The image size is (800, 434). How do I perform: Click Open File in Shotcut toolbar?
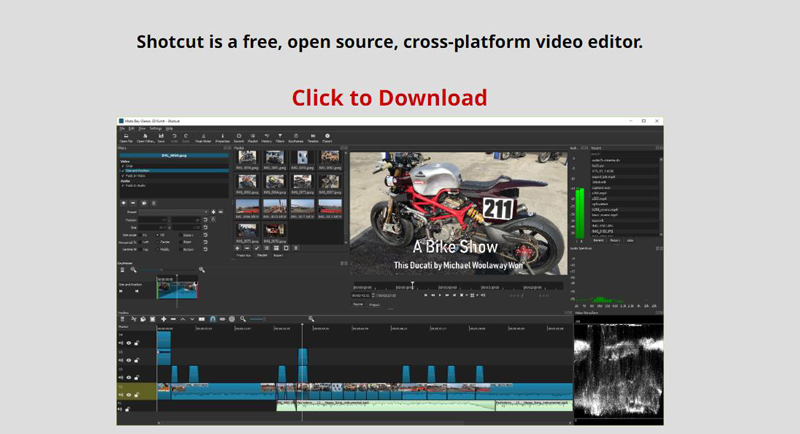(x=126, y=138)
